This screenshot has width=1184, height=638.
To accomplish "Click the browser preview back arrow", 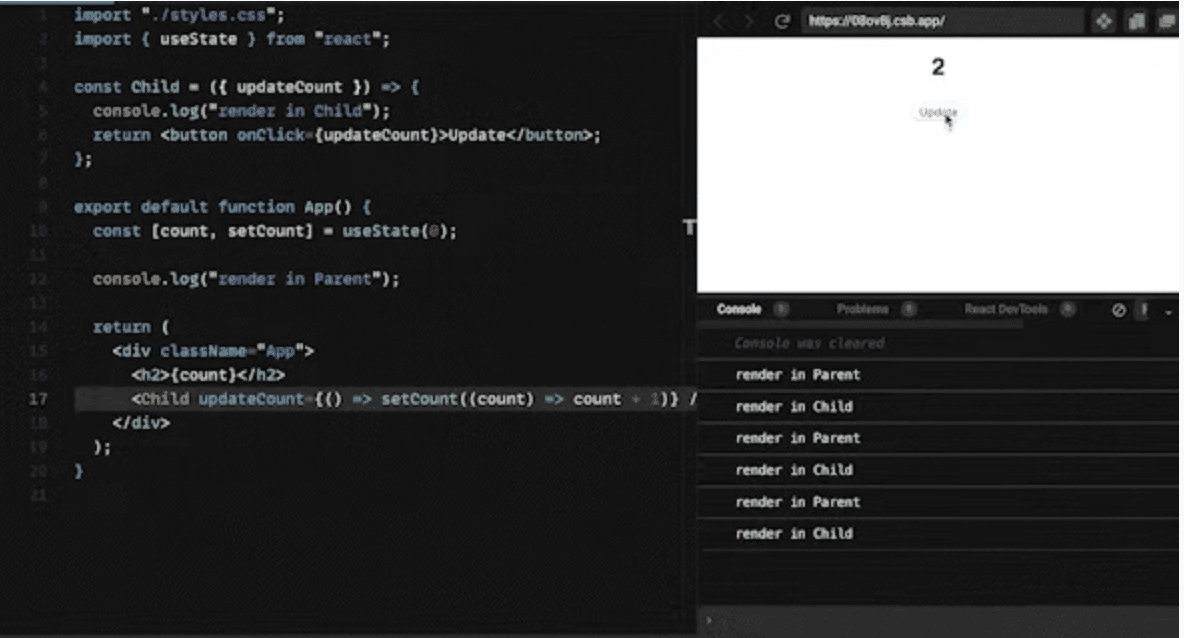I will pyautogui.click(x=720, y=21).
